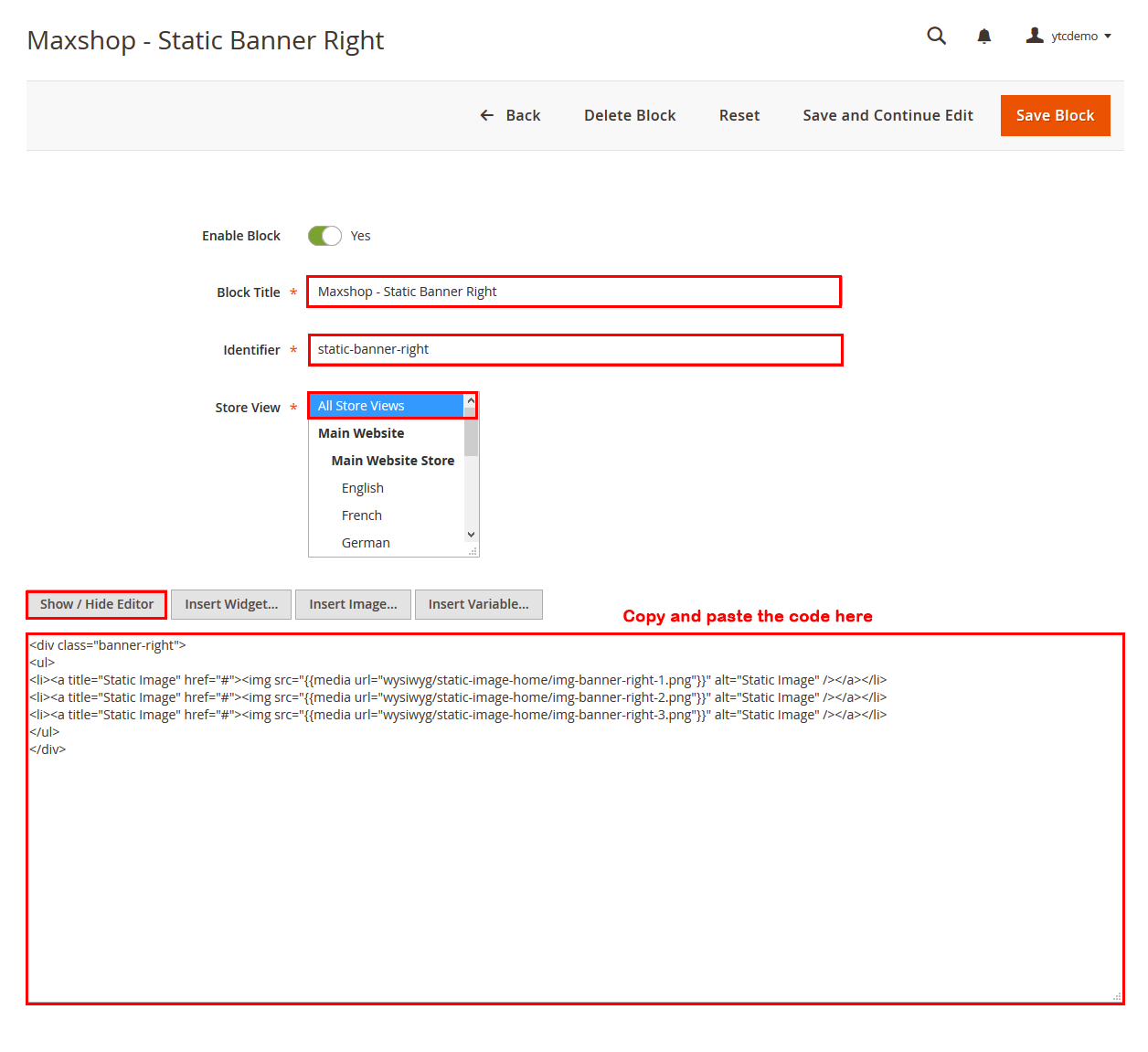Click Show / Hide Editor button
The image size is (1148, 1052).
click(x=97, y=604)
